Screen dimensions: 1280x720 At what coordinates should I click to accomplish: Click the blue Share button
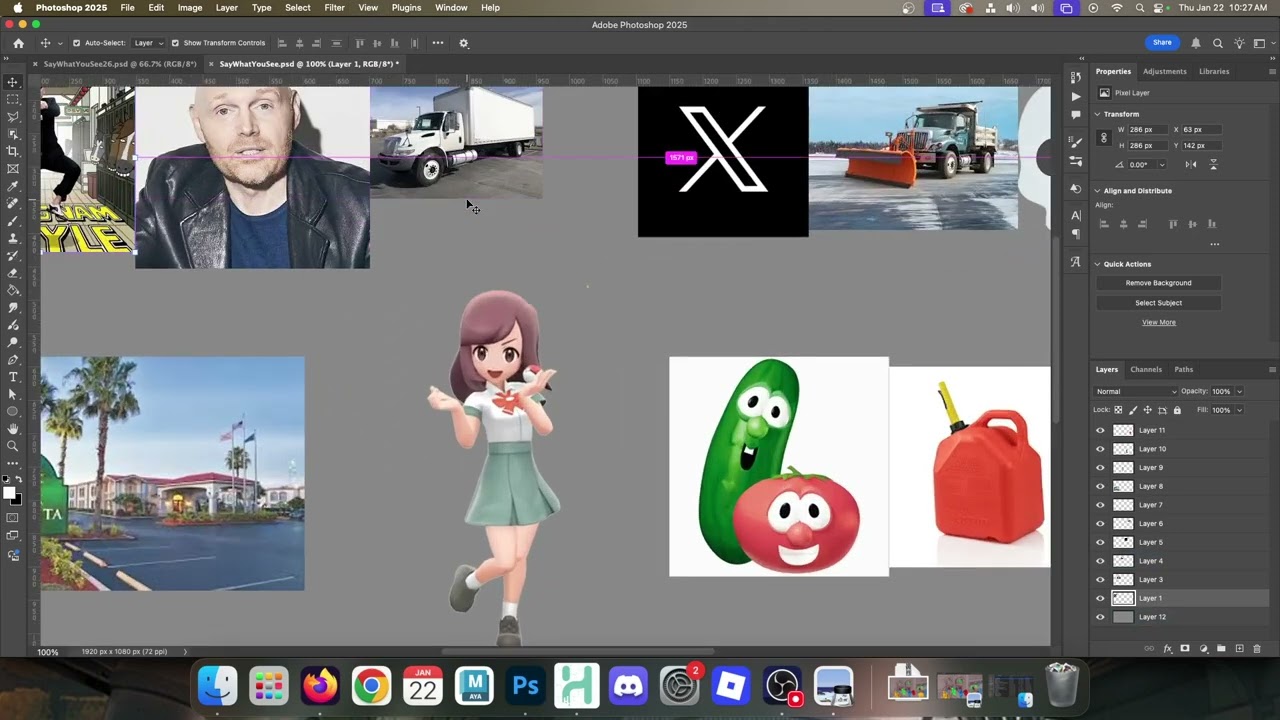[1162, 42]
